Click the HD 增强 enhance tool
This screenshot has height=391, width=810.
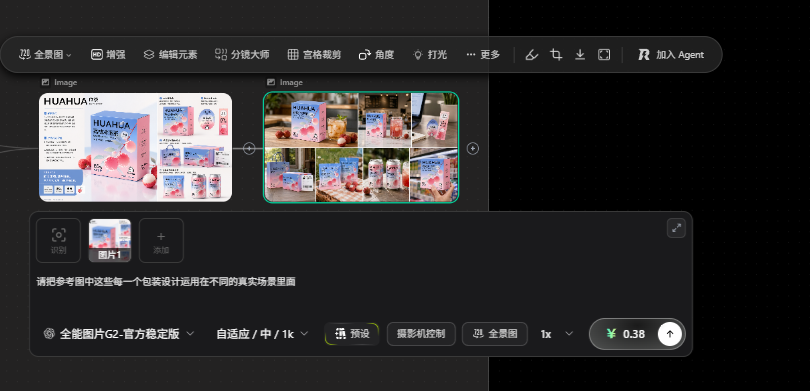pos(108,55)
